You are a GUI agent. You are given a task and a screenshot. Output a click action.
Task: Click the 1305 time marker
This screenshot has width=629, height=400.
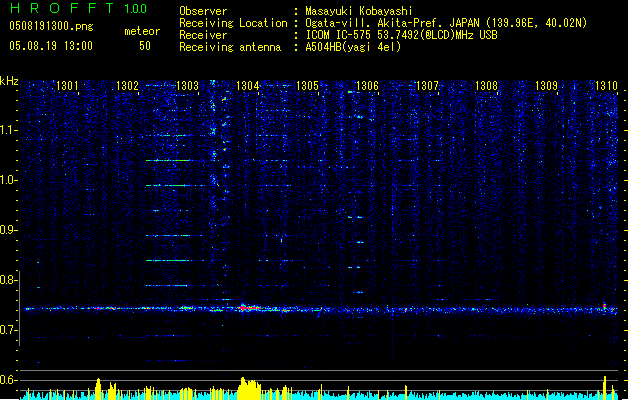(307, 86)
